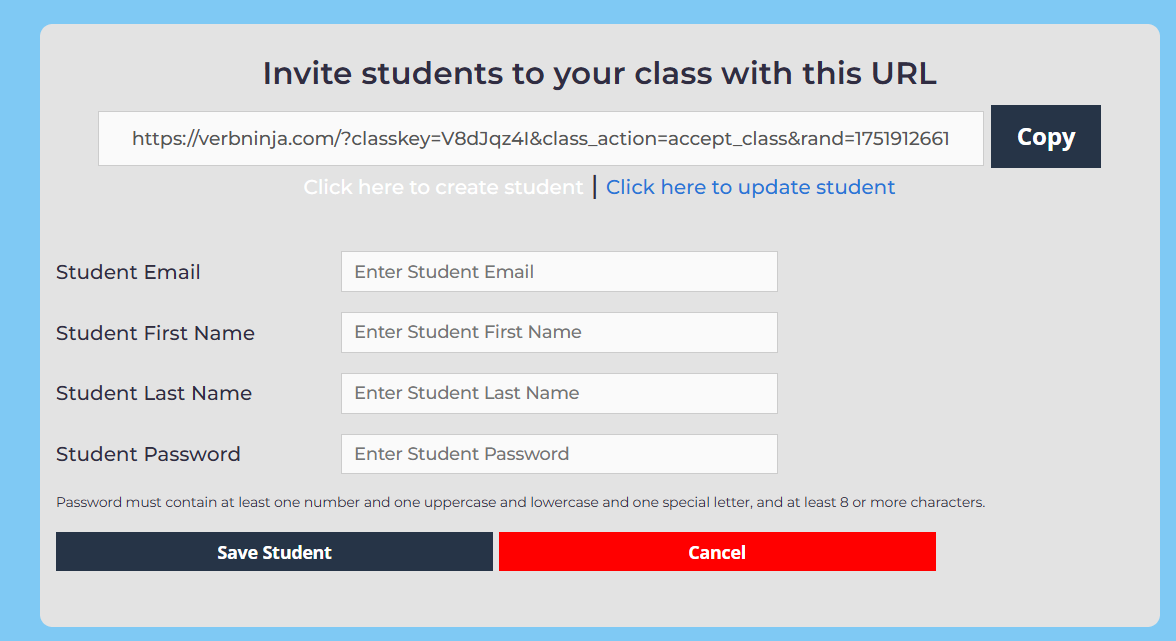1176x641 pixels.
Task: Click the Copy button beside the URL
Action: coord(1045,137)
